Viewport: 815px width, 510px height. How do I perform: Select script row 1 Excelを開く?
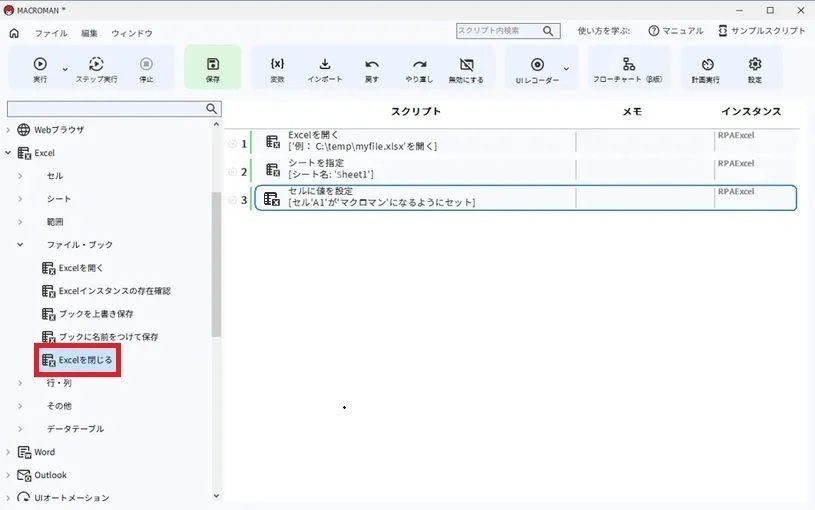point(524,141)
